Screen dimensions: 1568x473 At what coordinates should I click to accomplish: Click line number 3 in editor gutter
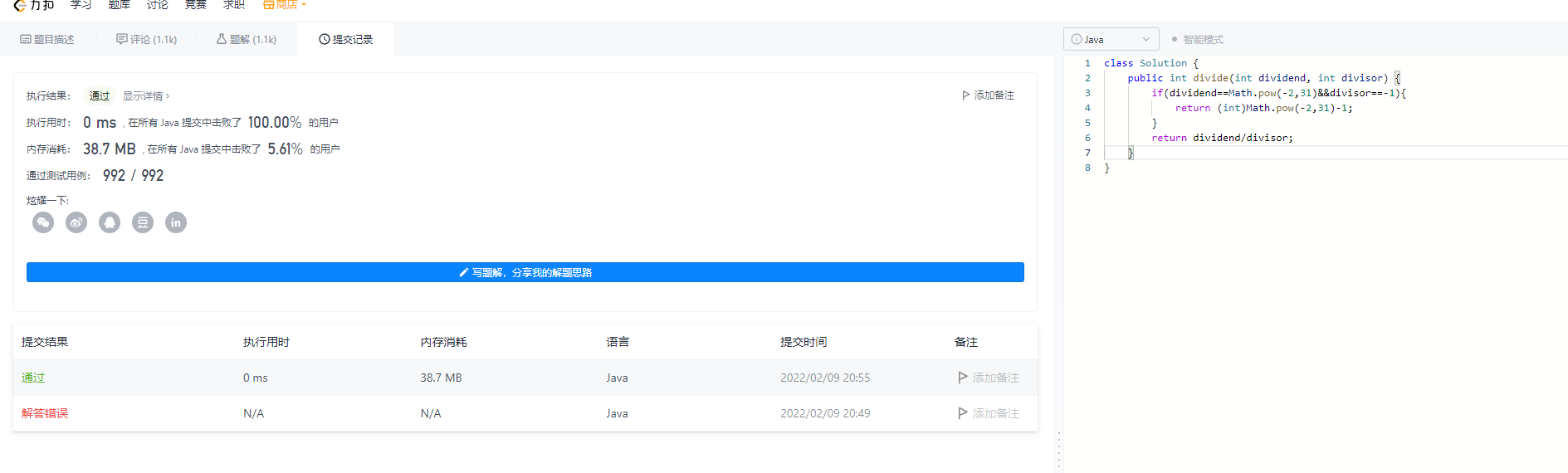click(x=1087, y=93)
